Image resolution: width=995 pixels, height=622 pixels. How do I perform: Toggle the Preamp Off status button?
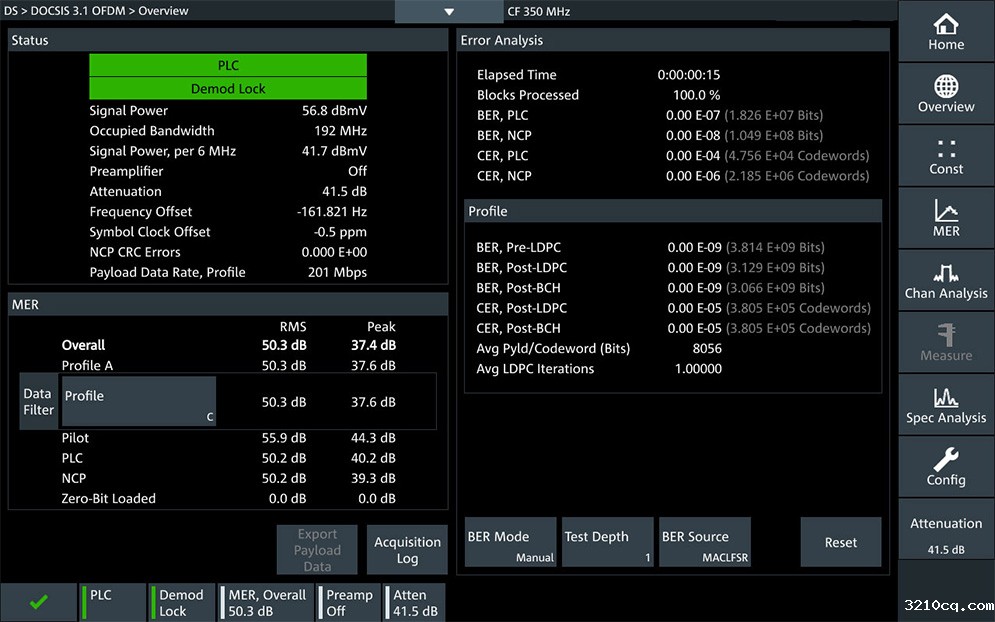click(349, 602)
